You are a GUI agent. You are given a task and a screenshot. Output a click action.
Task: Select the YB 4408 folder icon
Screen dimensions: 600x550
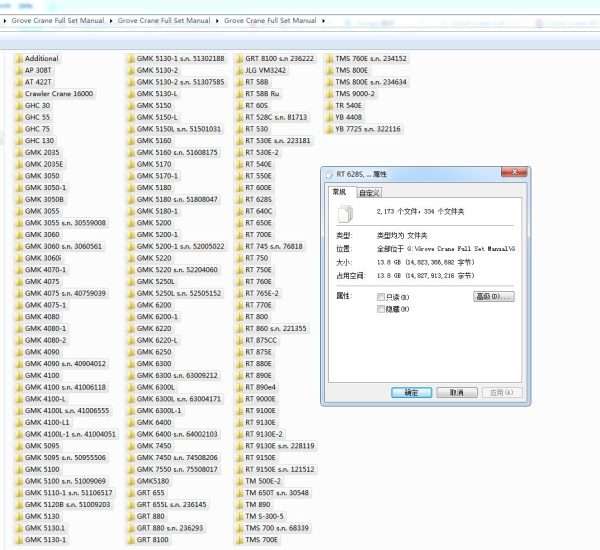click(x=329, y=118)
